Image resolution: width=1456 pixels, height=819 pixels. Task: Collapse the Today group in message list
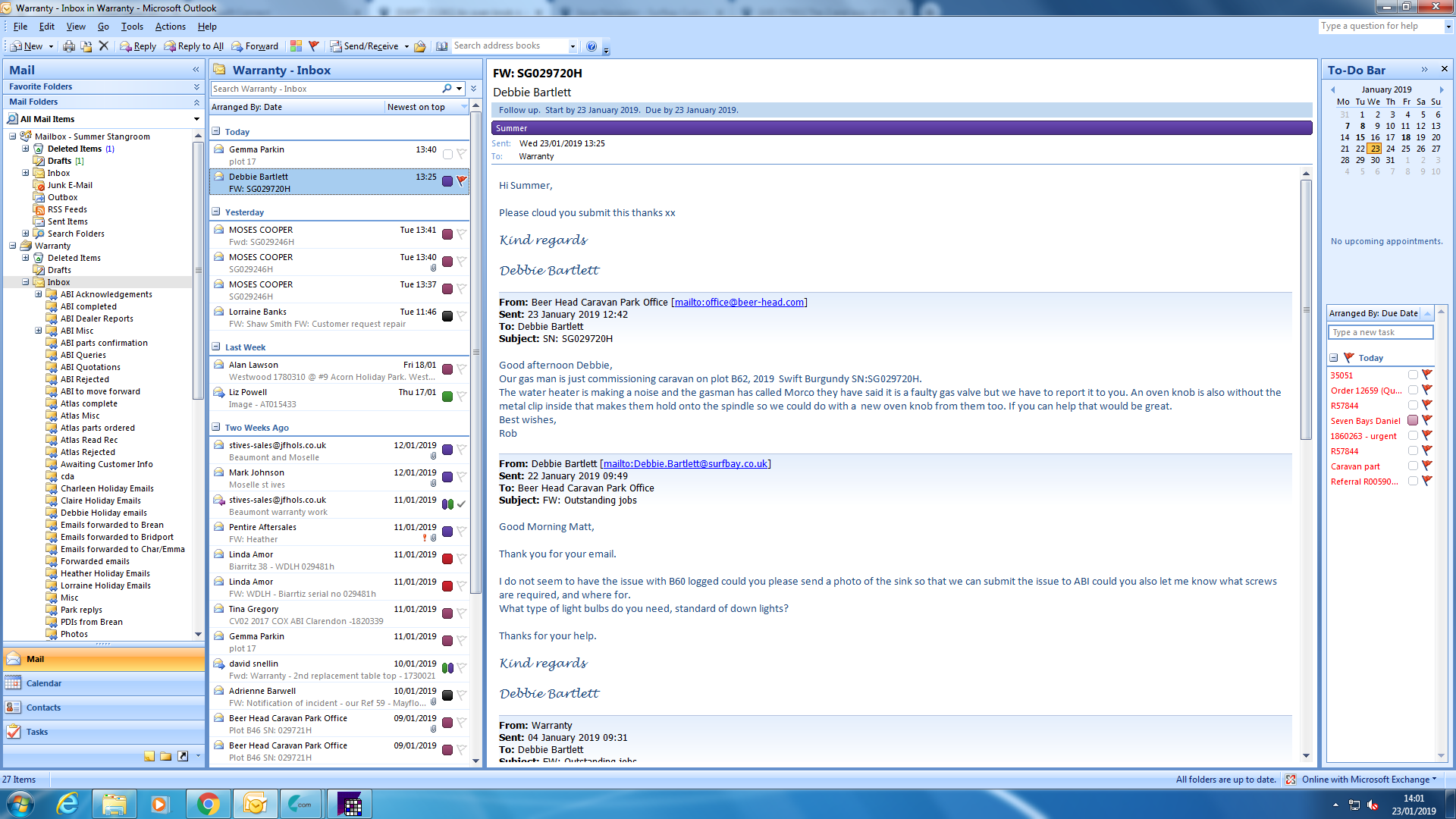tap(216, 131)
